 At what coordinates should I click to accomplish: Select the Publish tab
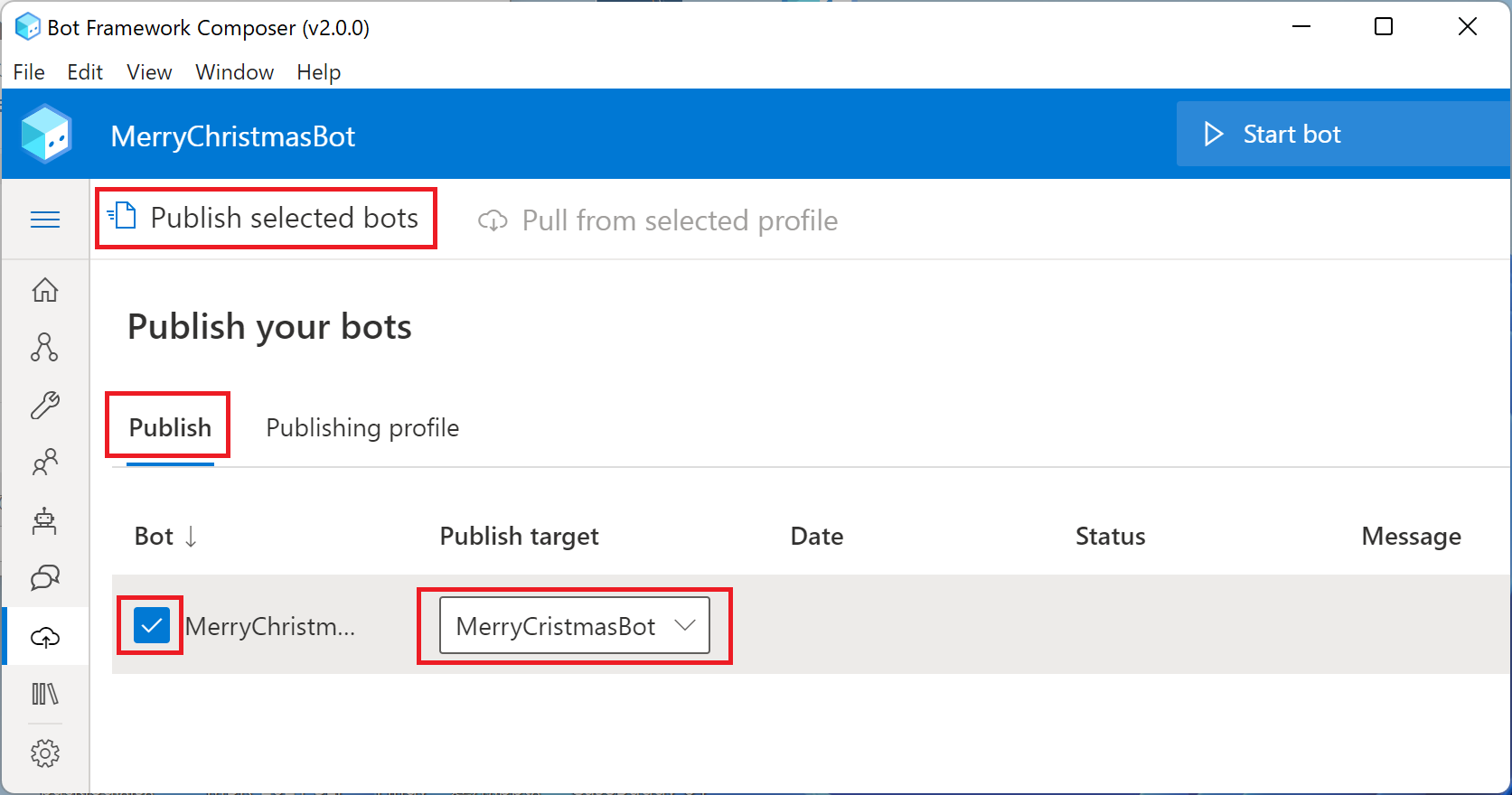tap(170, 427)
